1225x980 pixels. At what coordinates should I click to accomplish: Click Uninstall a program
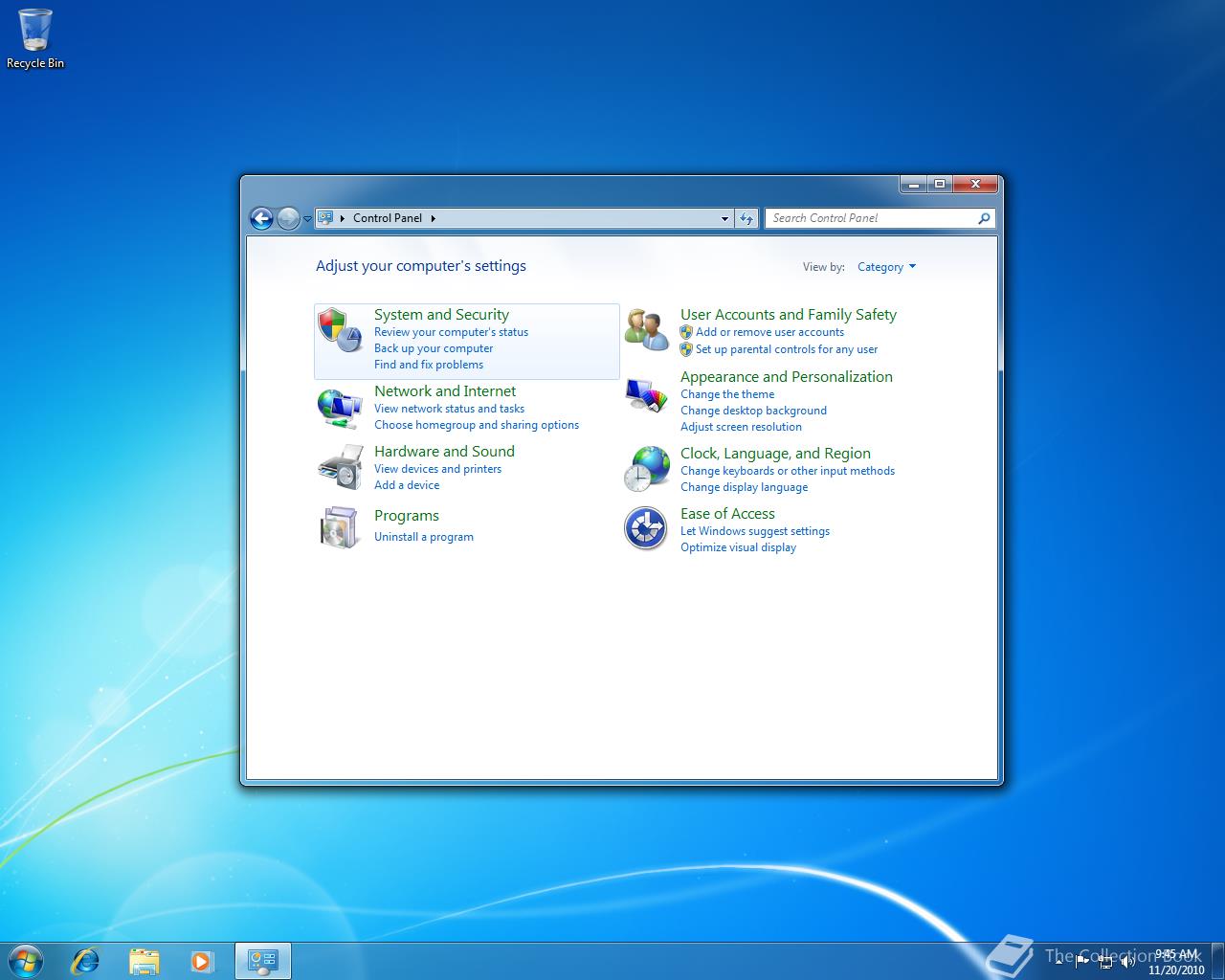(424, 537)
